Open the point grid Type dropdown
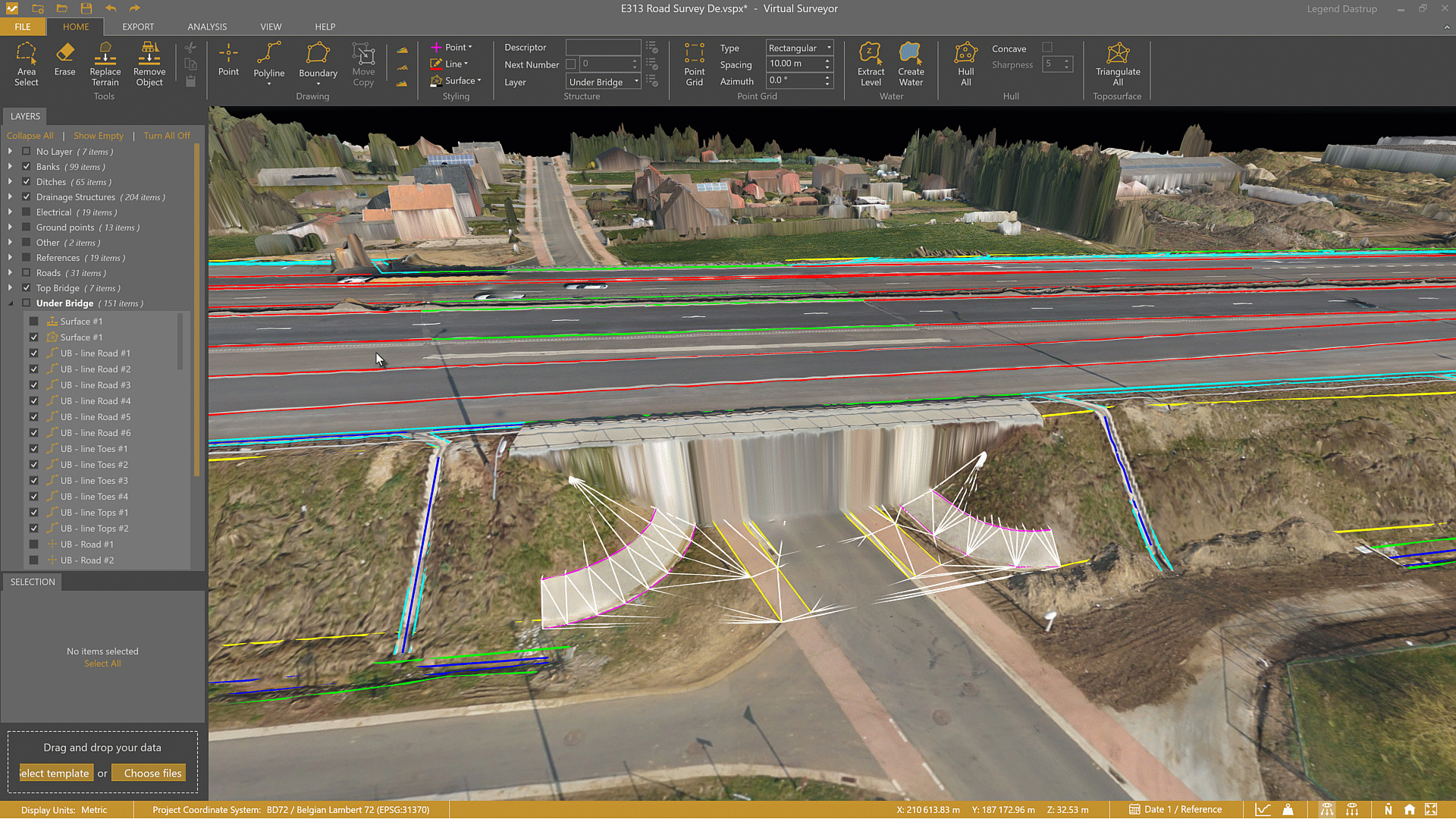The height and width of the screenshot is (819, 1456). pos(829,47)
